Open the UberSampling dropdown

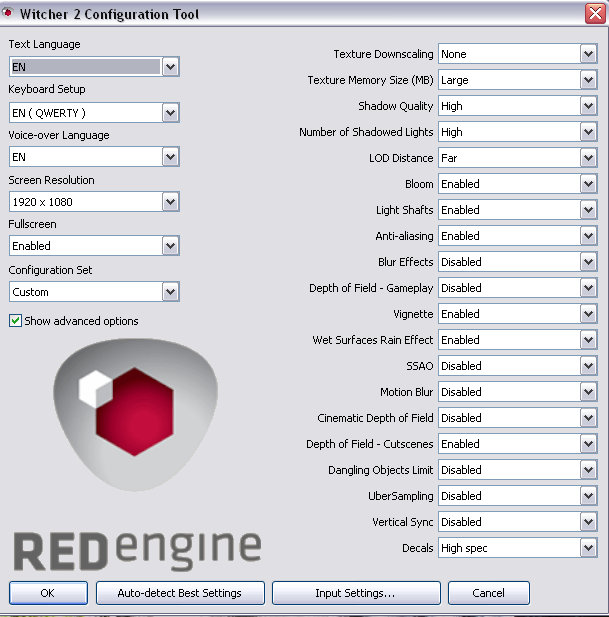pyautogui.click(x=518, y=495)
